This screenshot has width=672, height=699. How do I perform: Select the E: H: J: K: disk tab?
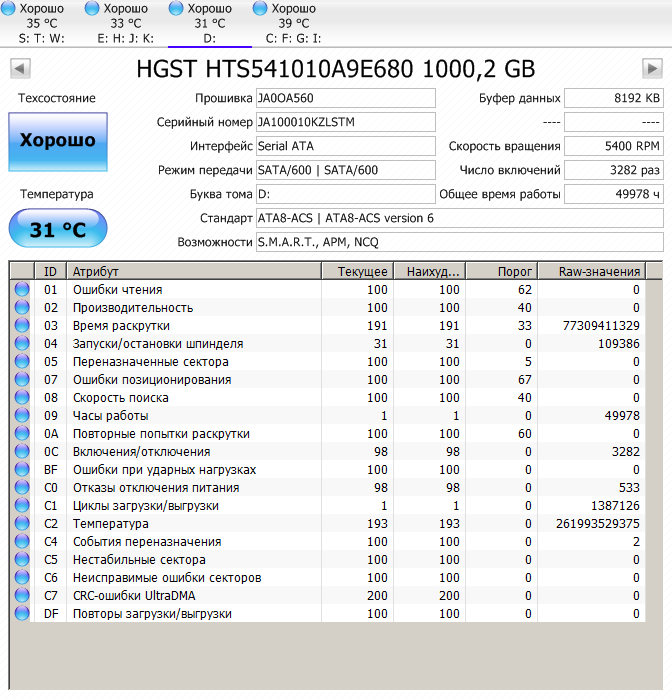tap(125, 24)
